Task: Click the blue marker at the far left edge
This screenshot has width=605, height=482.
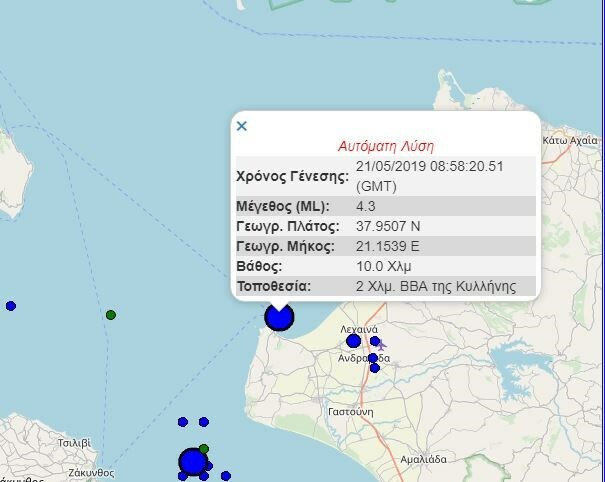Action: click(x=11, y=306)
